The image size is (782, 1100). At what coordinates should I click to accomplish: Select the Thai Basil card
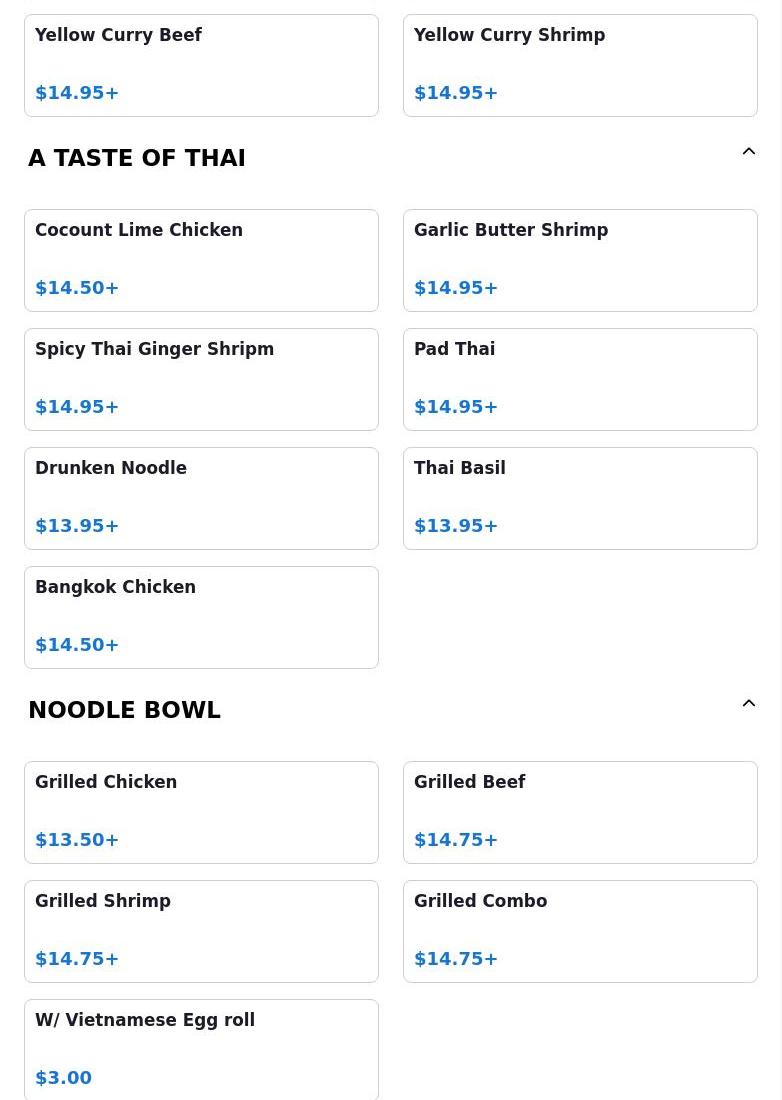tap(580, 499)
